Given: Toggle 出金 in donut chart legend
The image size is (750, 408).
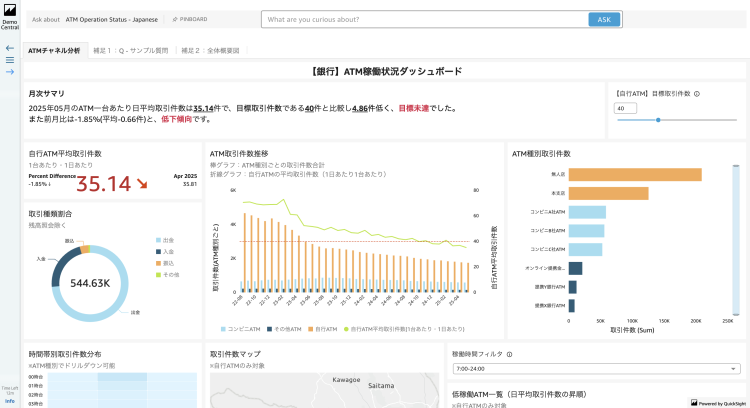Looking at the screenshot, I should click(165, 240).
